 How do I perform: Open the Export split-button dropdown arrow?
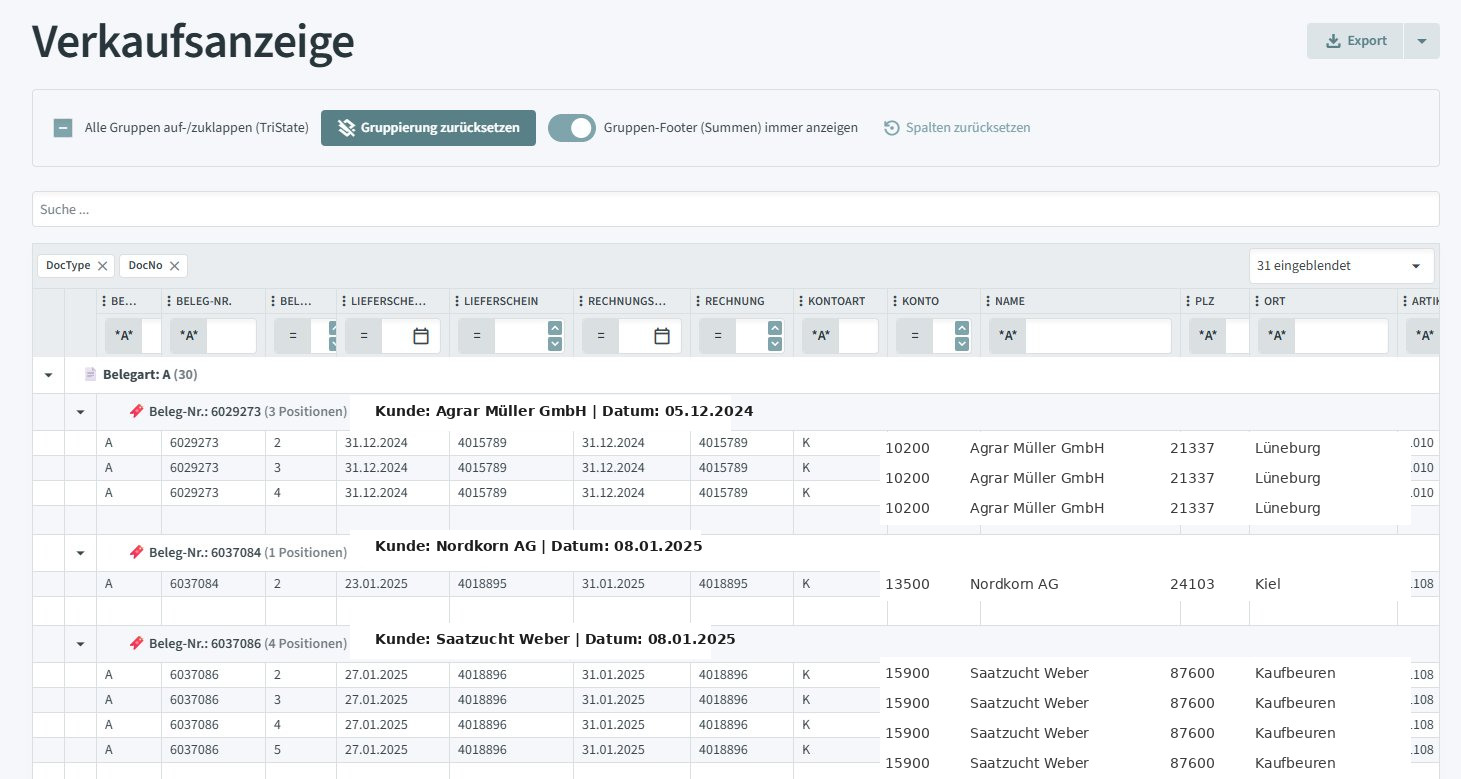(x=1421, y=41)
